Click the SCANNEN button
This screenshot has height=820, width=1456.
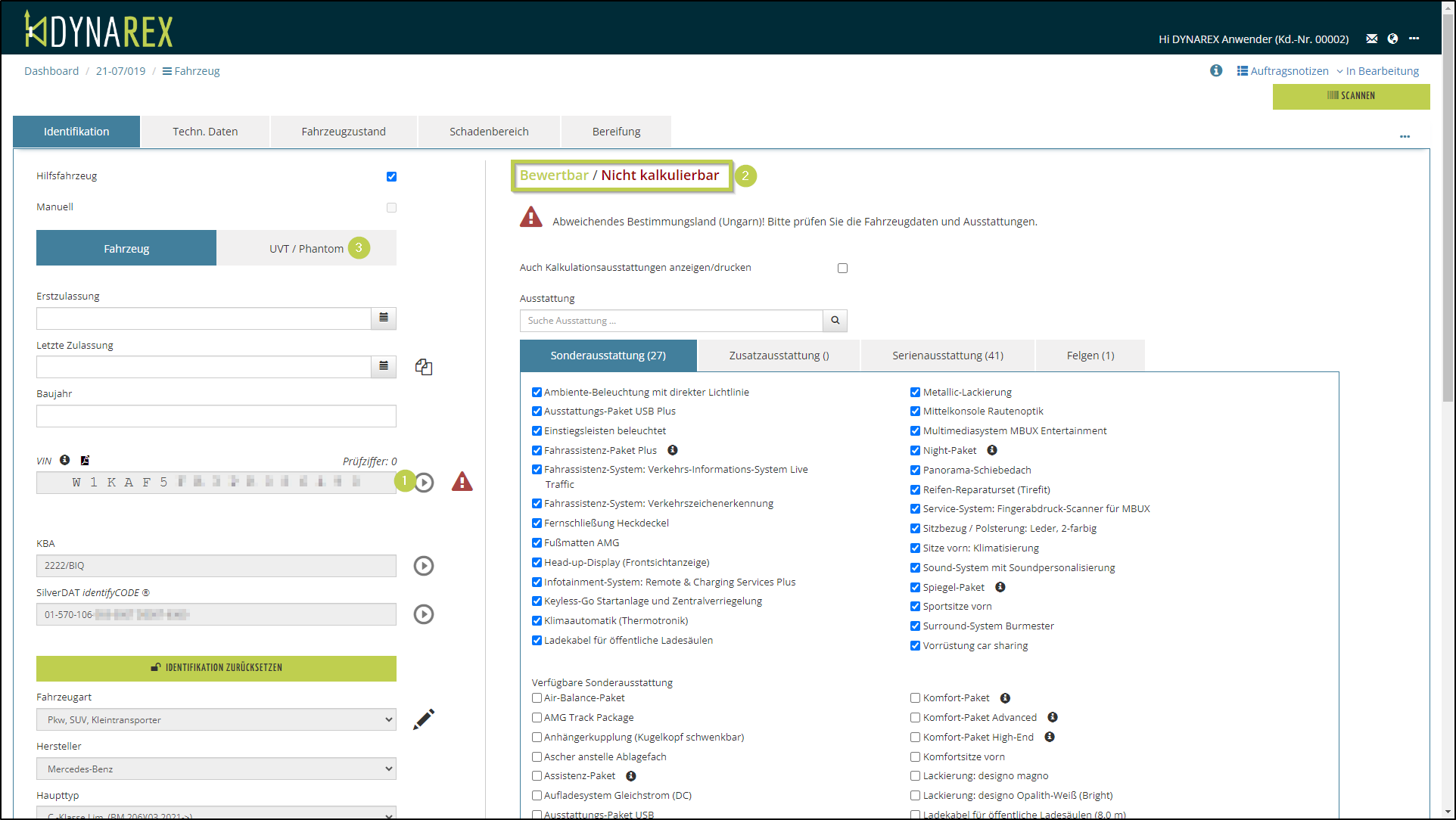[x=1351, y=96]
